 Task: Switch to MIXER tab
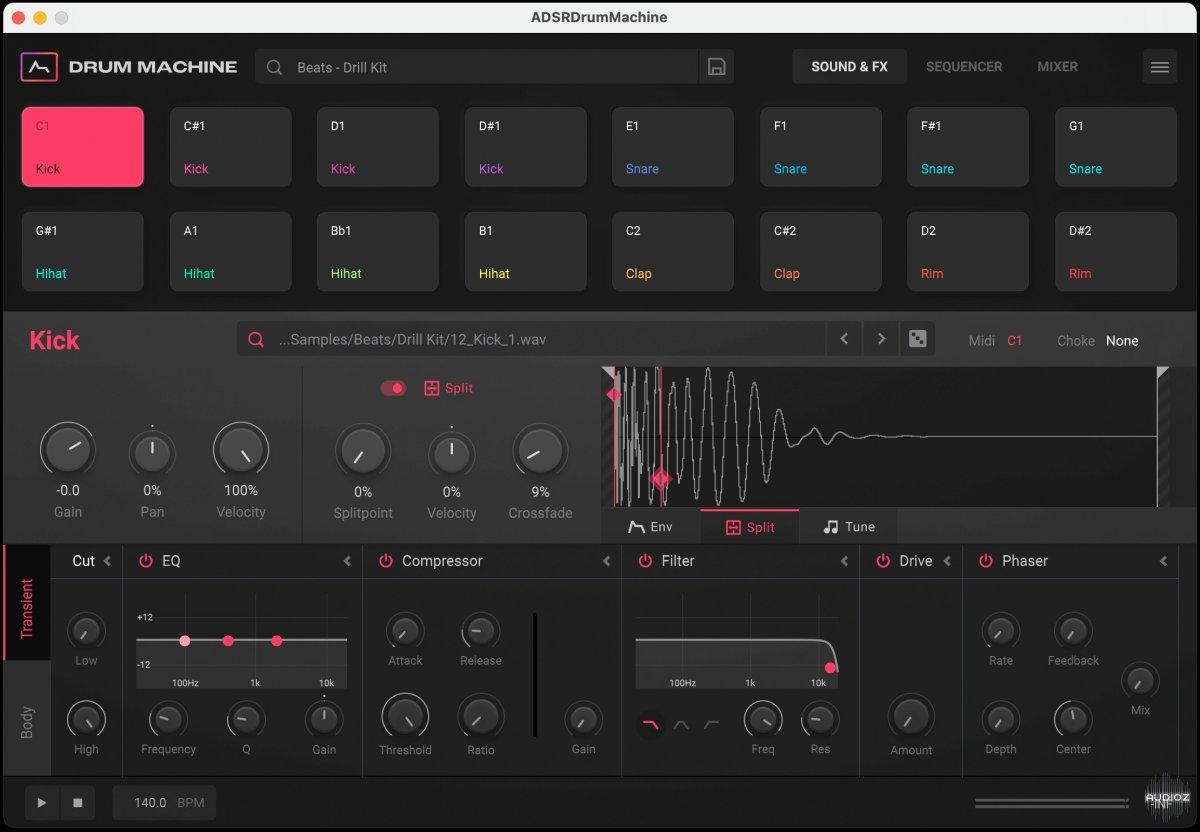coord(1057,67)
